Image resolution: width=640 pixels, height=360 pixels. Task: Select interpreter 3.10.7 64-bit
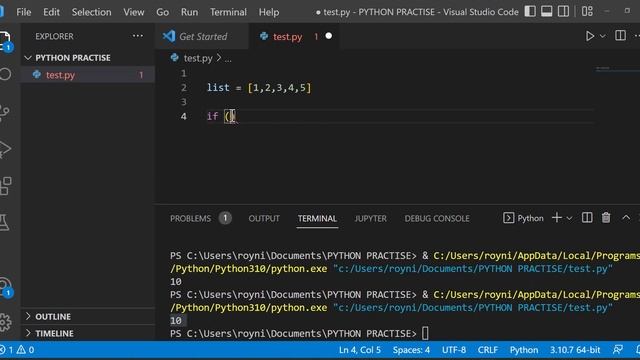point(575,350)
